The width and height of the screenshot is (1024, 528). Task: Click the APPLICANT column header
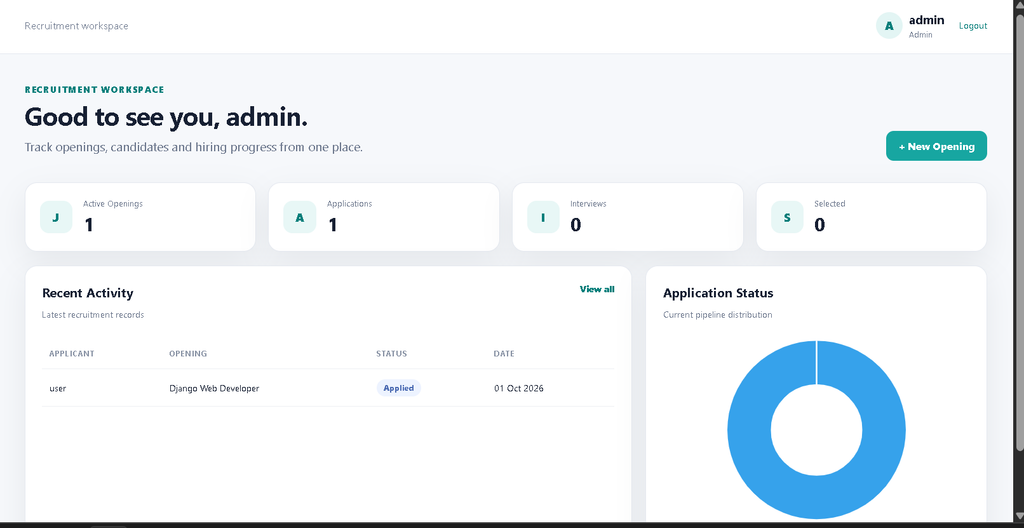(72, 354)
